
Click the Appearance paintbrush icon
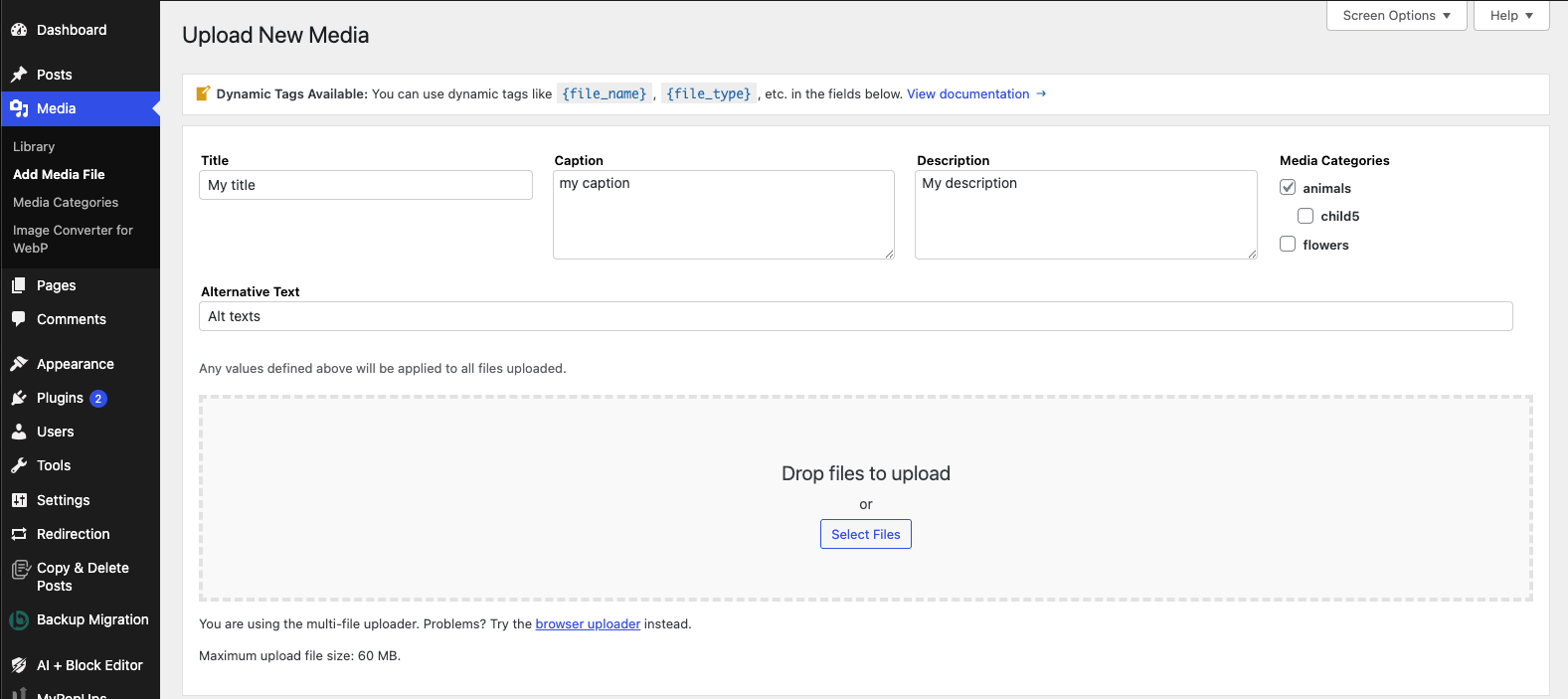pos(19,364)
